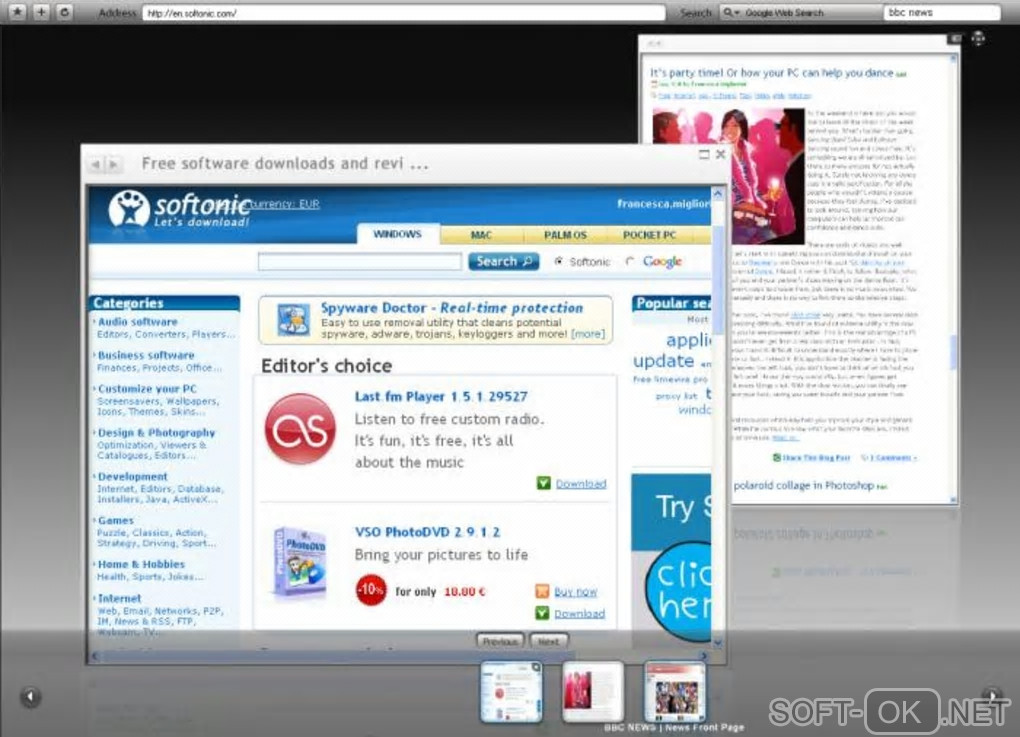This screenshot has height=737, width=1020.
Task: Click the round right arrow at bottom right
Action: pyautogui.click(x=991, y=695)
